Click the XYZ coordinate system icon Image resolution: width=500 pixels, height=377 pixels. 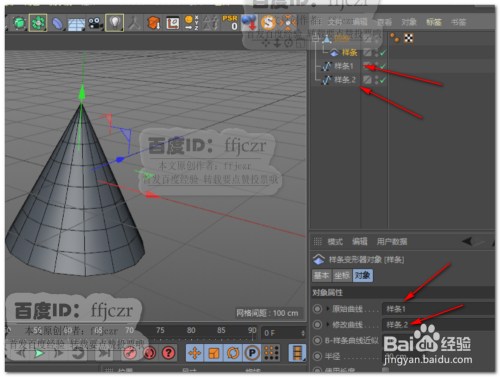coord(192,23)
